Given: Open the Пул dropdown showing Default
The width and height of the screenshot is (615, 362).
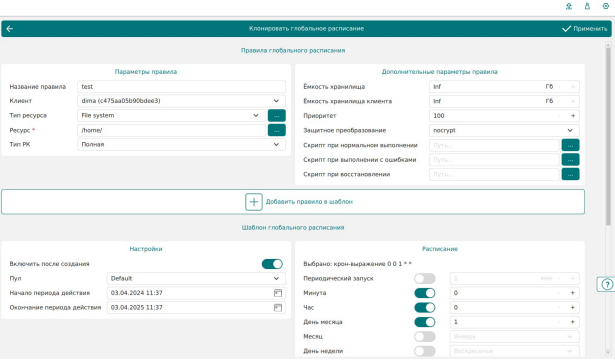Looking at the screenshot, I should click(x=196, y=278).
